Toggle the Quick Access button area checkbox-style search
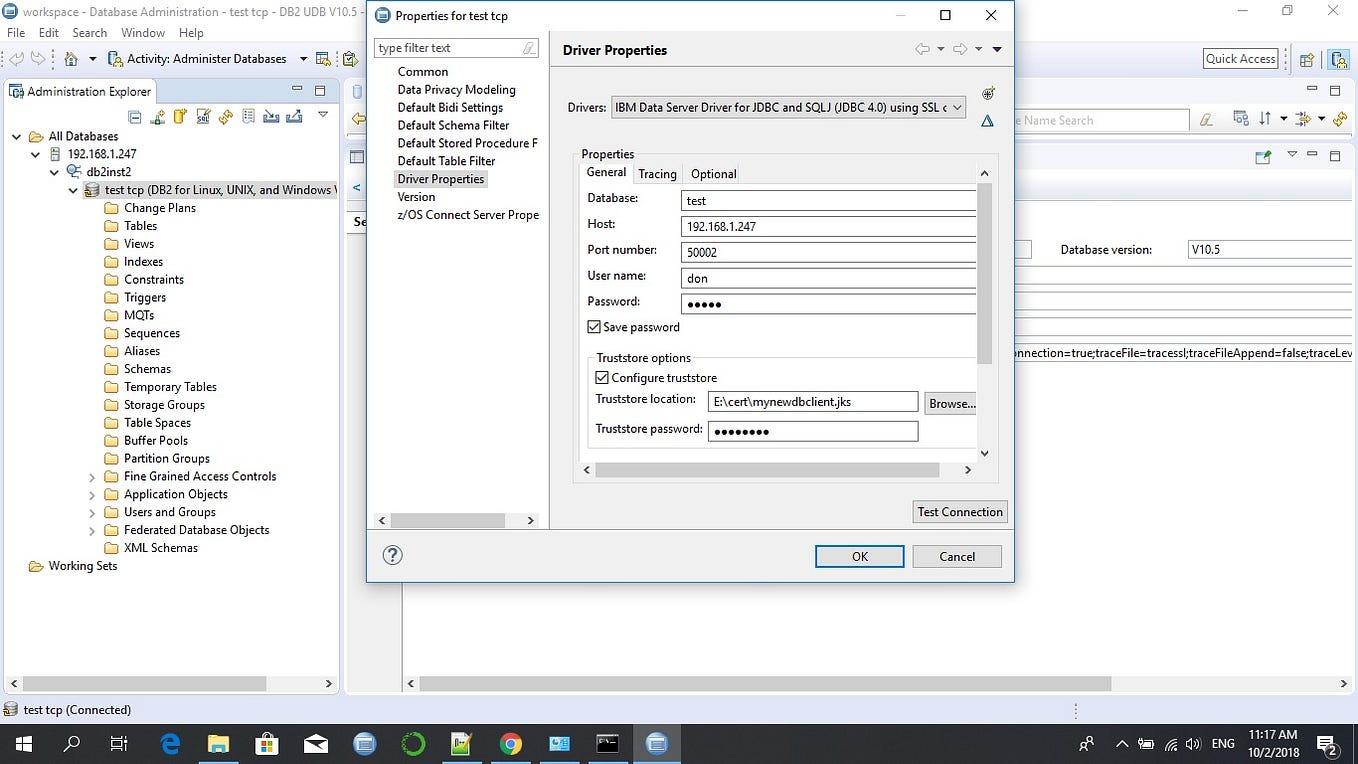This screenshot has width=1358, height=764. point(1240,58)
